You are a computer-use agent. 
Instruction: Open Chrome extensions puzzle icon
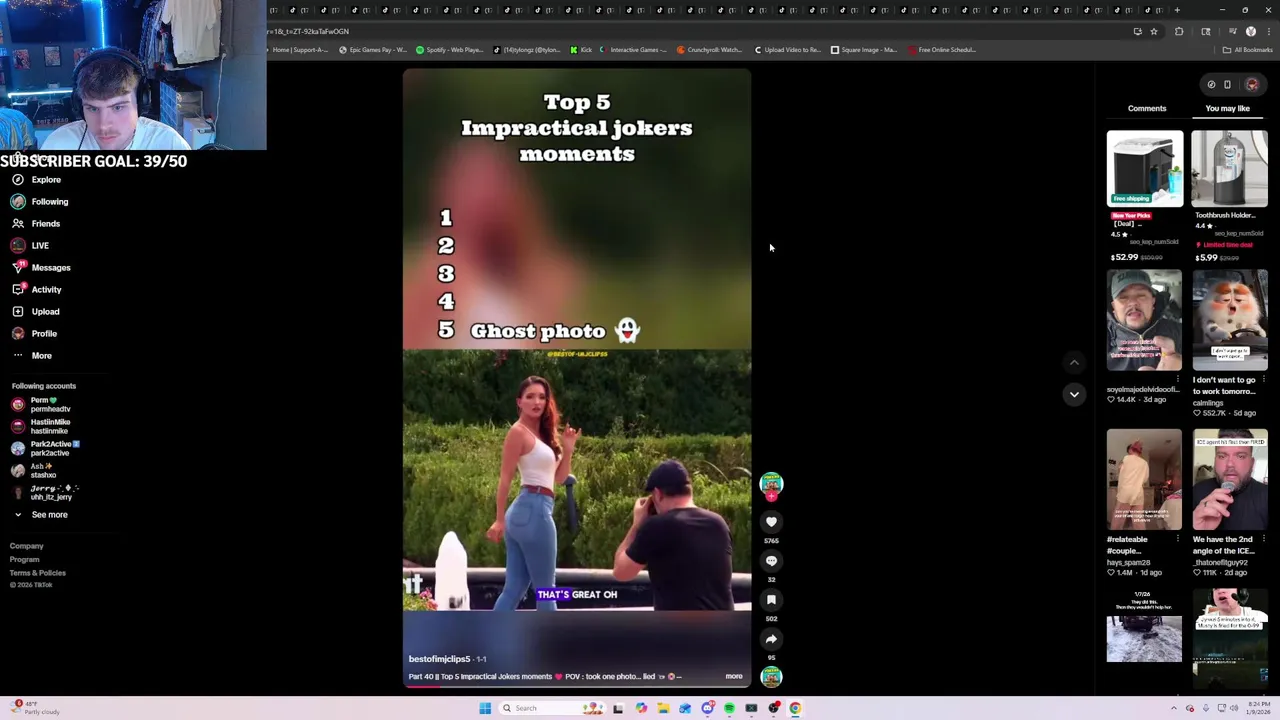(1179, 32)
